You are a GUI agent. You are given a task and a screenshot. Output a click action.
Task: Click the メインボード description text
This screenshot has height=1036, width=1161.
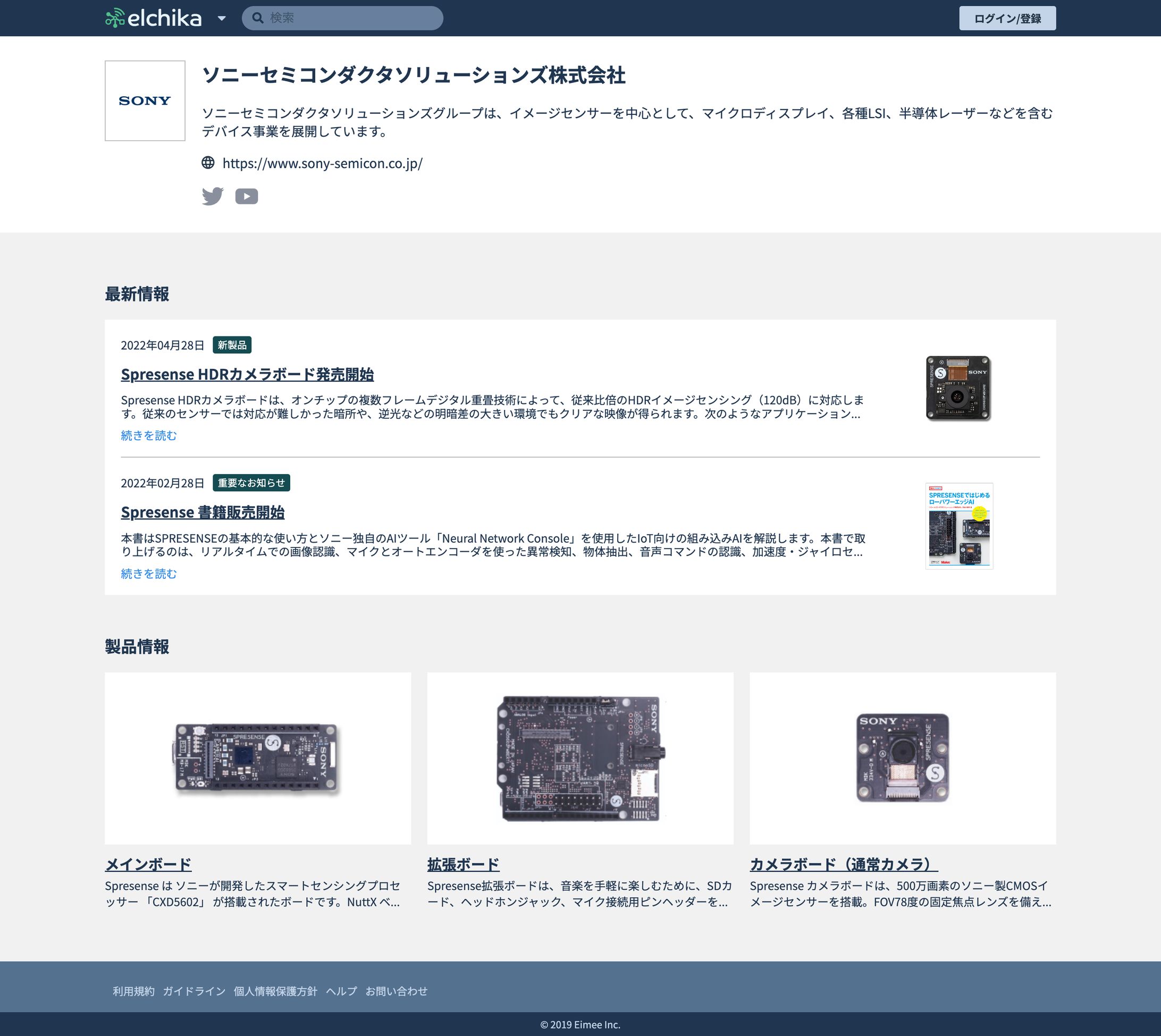tap(253, 894)
